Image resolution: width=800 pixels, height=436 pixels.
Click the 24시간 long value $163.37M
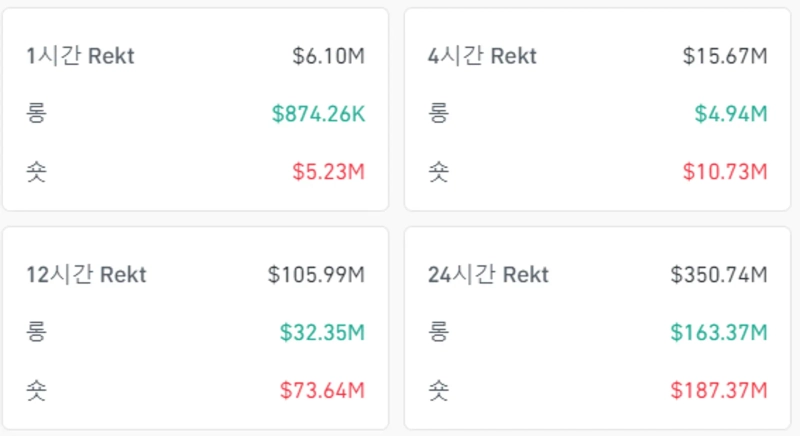click(718, 332)
